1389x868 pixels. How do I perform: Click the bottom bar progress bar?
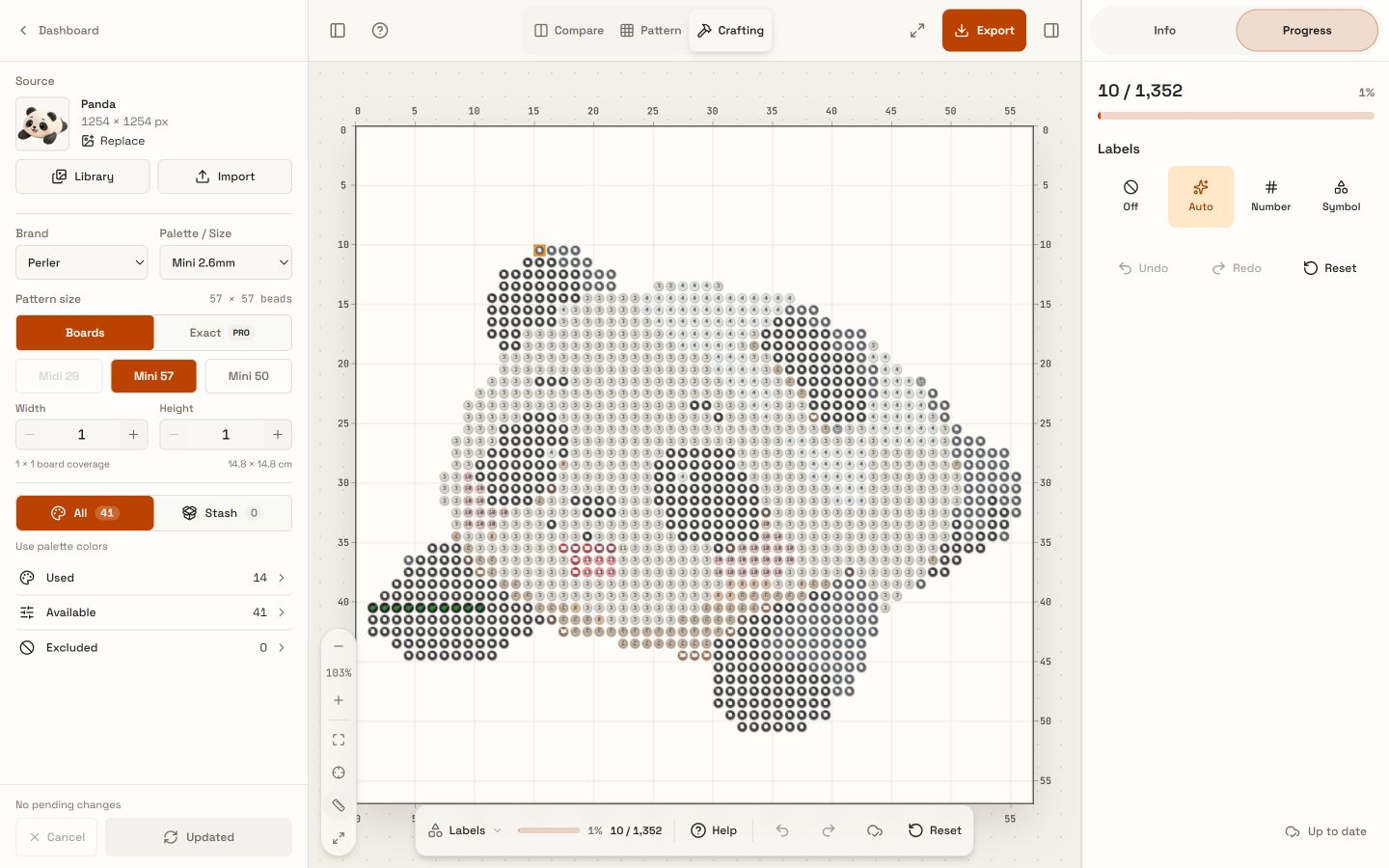(549, 830)
